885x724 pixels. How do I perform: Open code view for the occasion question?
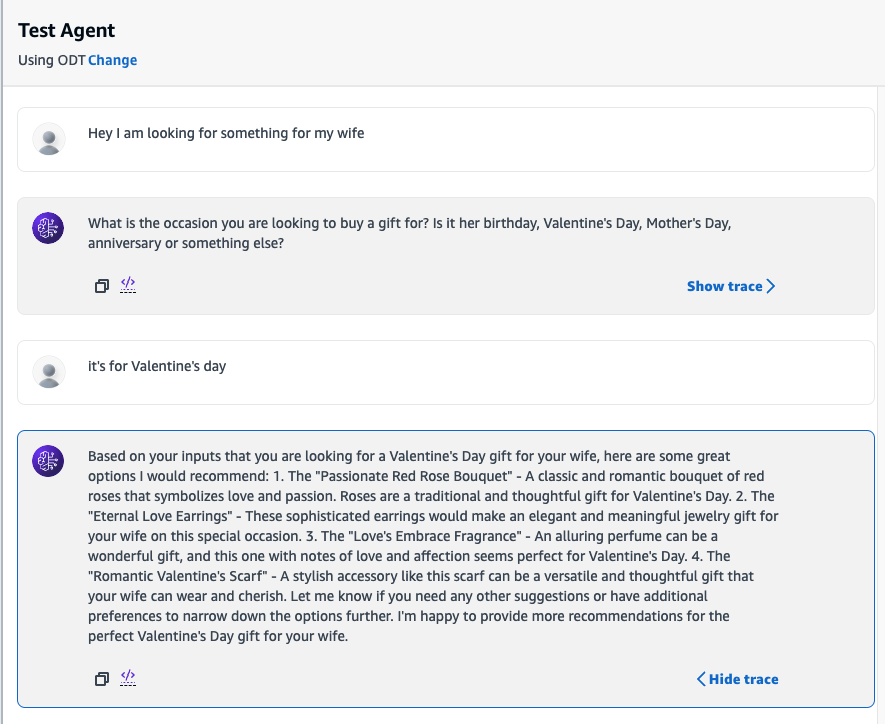point(128,285)
